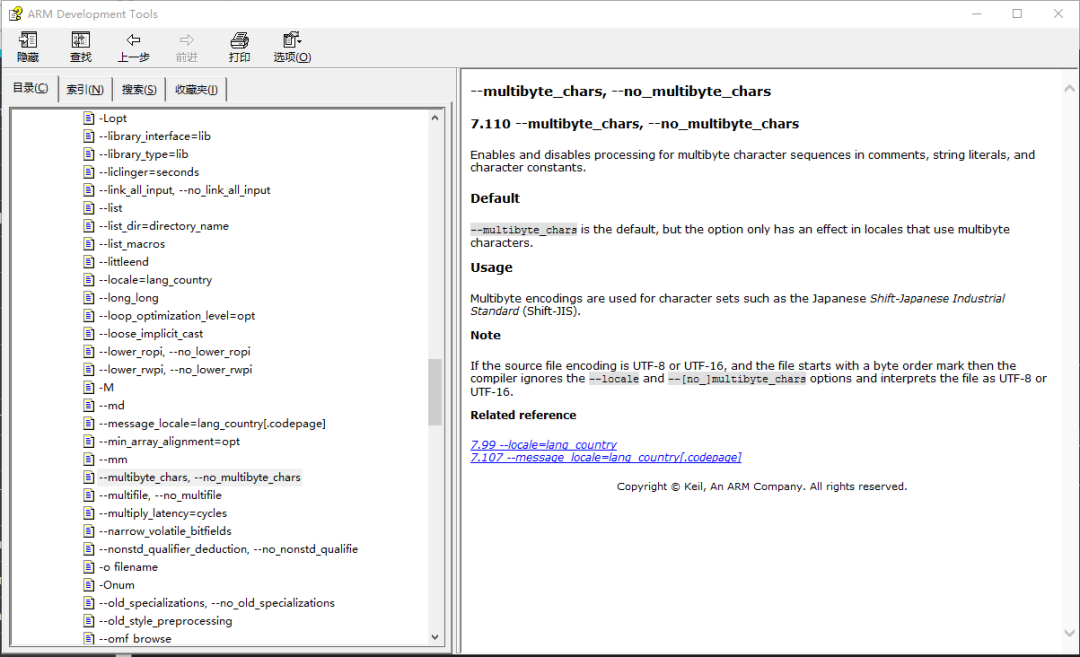This screenshot has width=1080, height=657.
Task: Click the page icon beside --long_long
Action: [x=89, y=298]
